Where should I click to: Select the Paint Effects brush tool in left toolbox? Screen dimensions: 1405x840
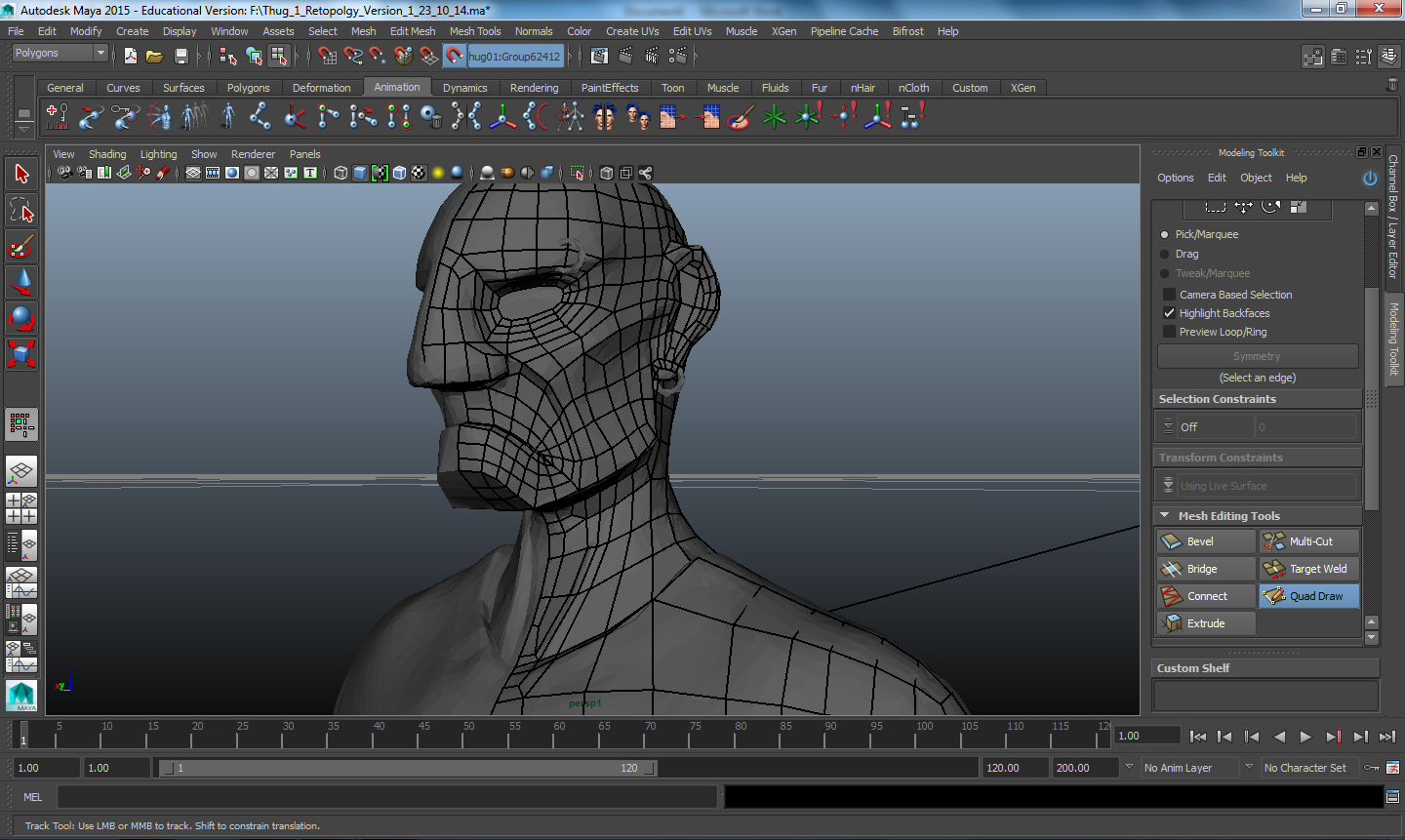tap(21, 246)
